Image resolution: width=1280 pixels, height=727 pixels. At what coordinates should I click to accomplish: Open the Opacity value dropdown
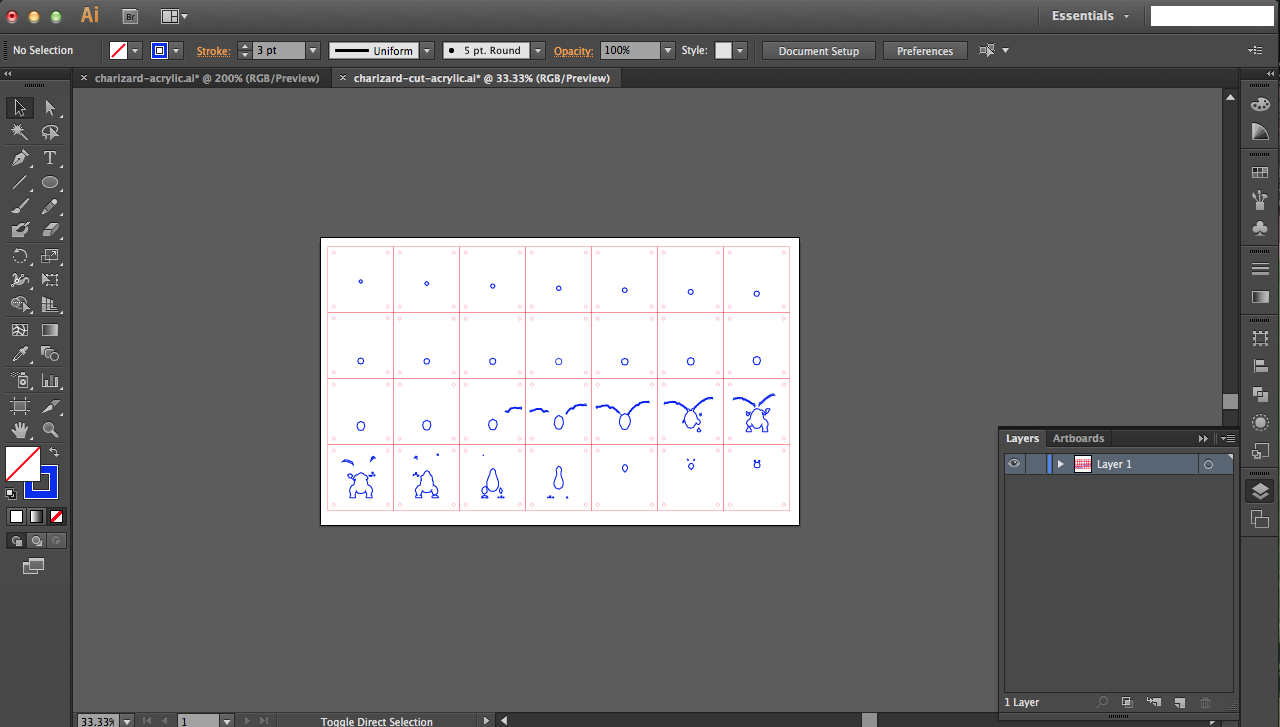click(668, 50)
